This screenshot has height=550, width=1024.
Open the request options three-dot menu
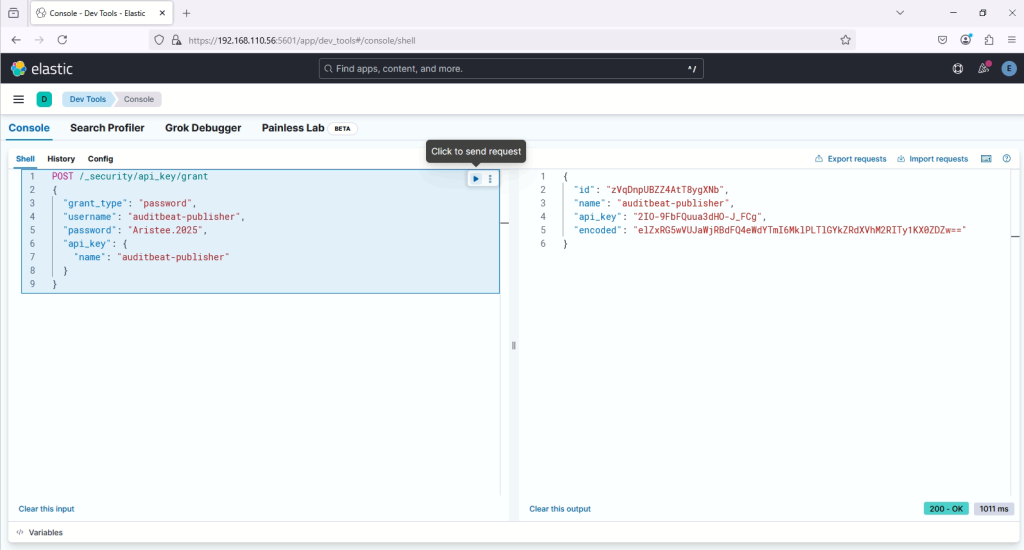pyautogui.click(x=490, y=178)
